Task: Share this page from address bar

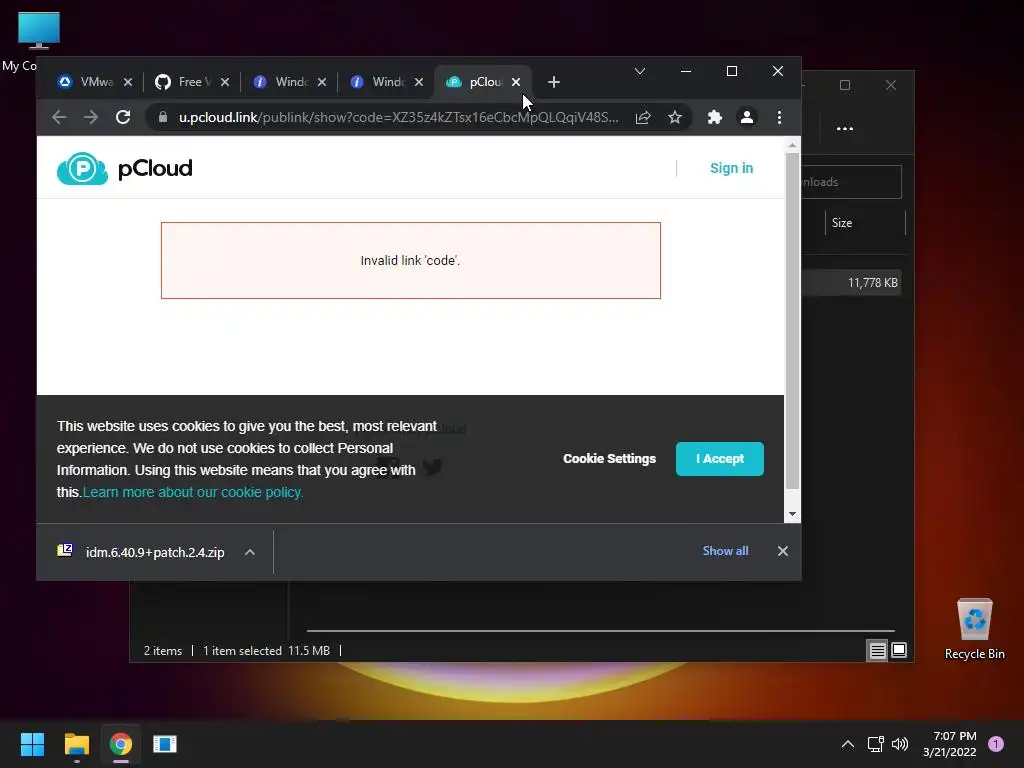Action: tap(643, 118)
